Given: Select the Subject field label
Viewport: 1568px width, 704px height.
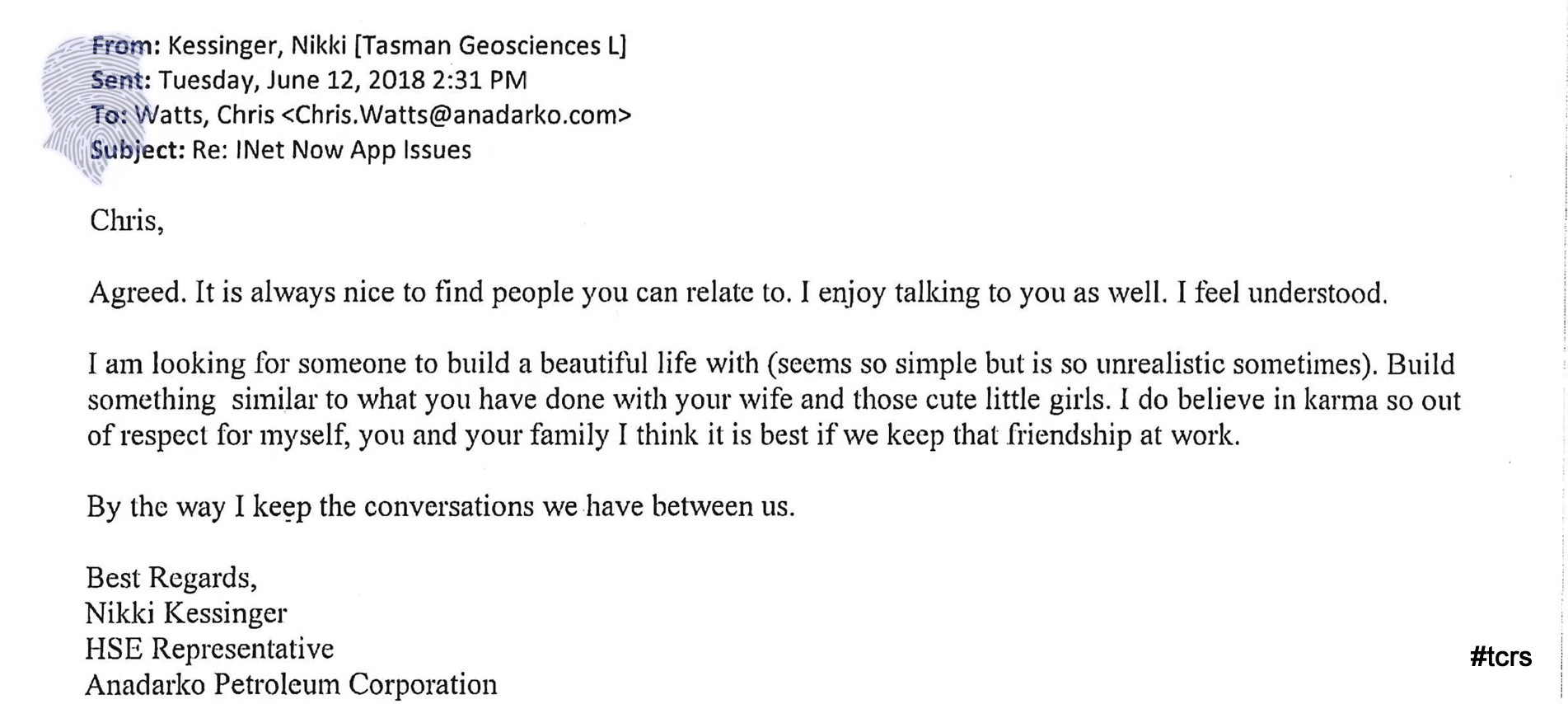Looking at the screenshot, I should tap(138, 151).
